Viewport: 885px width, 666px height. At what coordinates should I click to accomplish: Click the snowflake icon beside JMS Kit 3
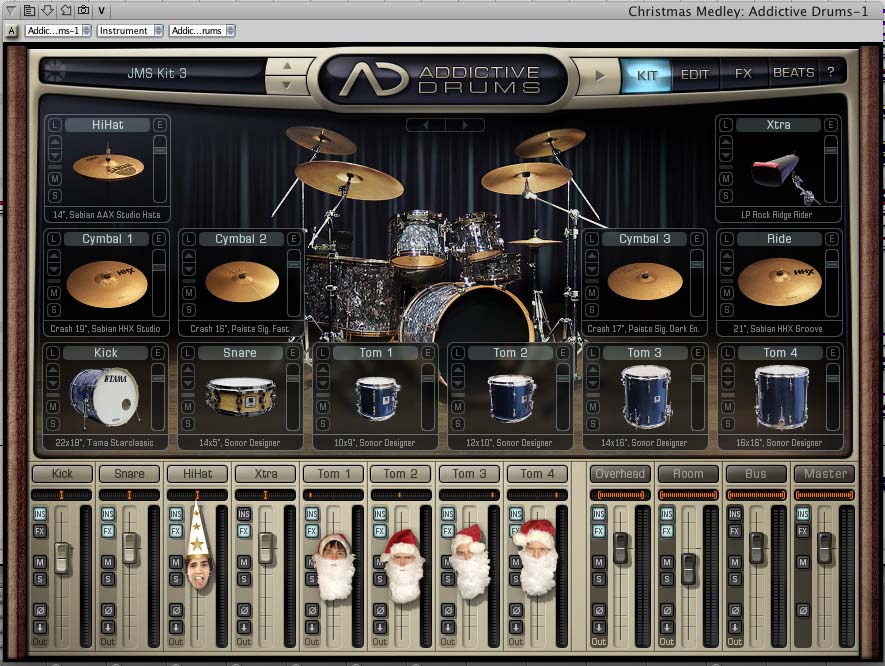coord(55,72)
